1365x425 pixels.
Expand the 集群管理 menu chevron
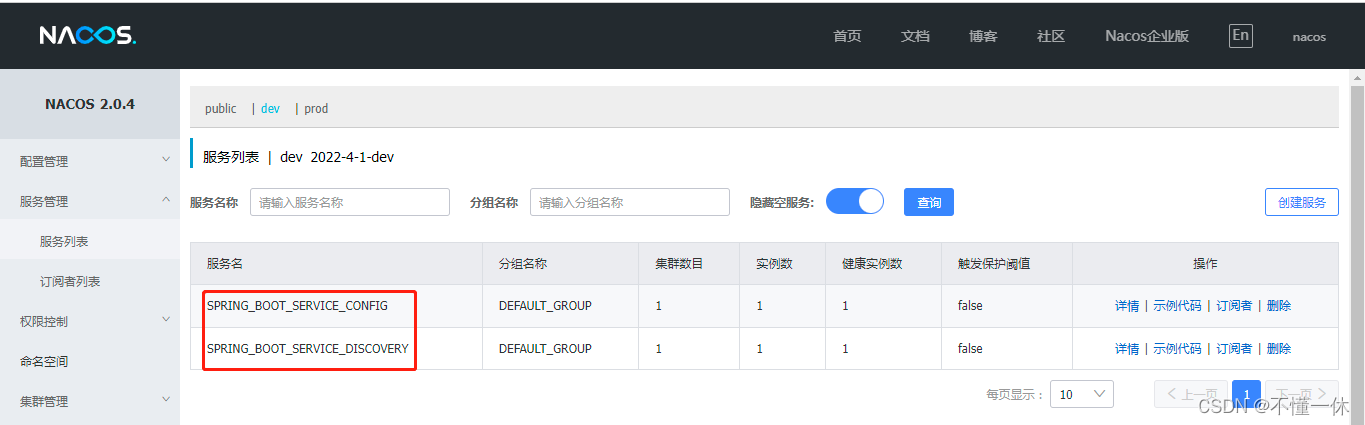pos(166,400)
